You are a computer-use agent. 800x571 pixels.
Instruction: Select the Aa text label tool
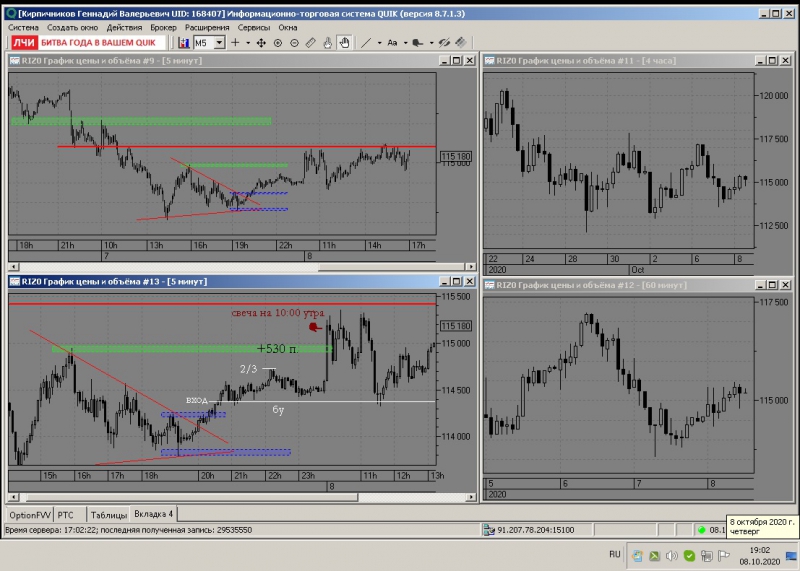point(392,43)
